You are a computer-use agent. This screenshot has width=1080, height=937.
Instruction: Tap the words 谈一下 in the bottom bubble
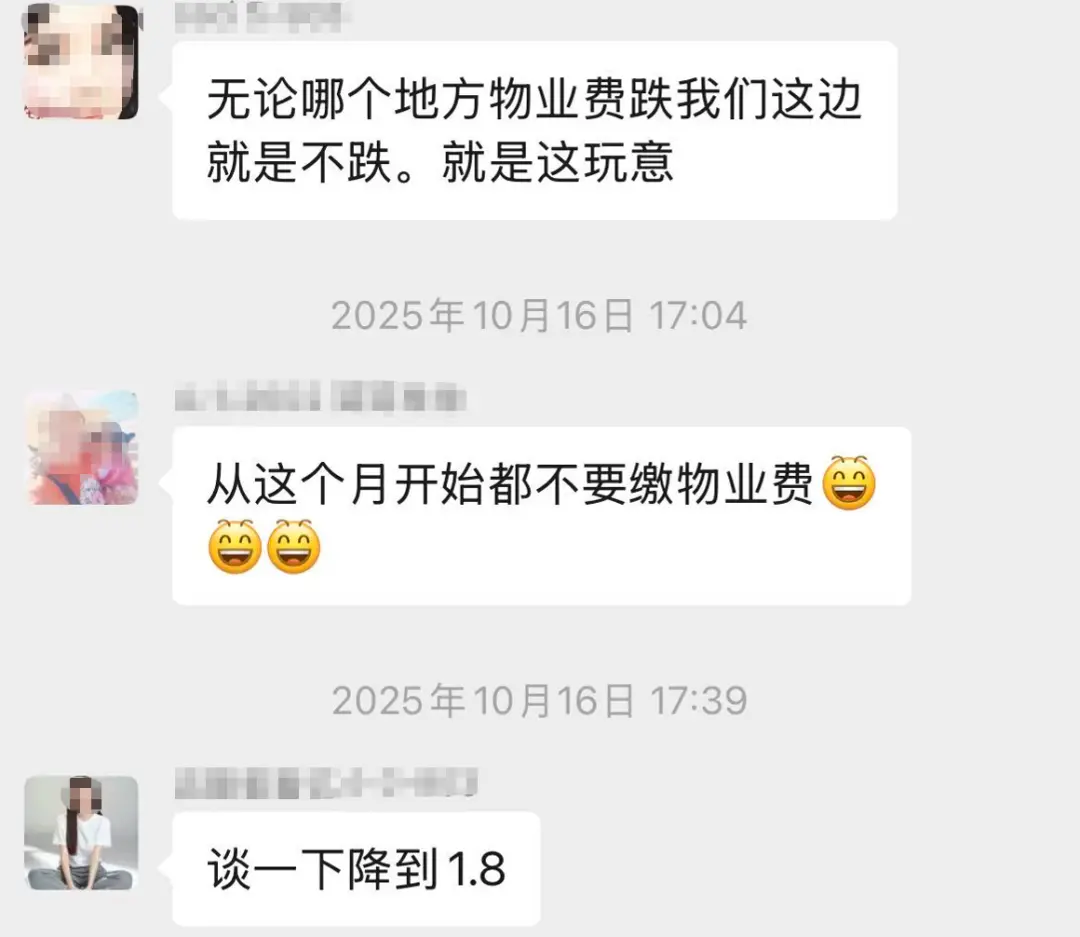(x=276, y=869)
